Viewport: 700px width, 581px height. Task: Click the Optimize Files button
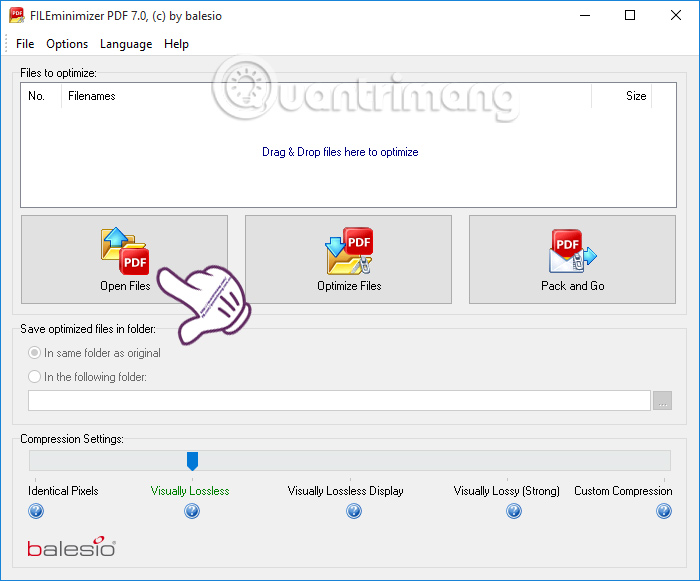pos(348,259)
